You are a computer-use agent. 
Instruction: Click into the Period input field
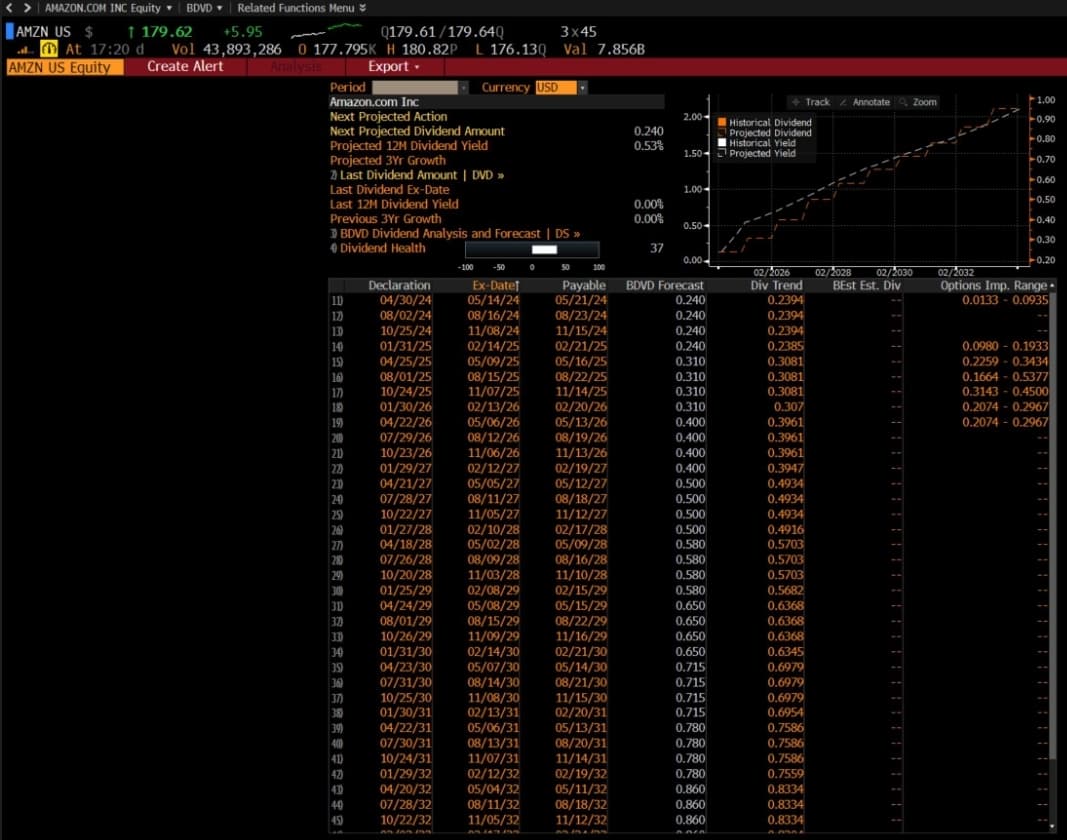point(415,88)
